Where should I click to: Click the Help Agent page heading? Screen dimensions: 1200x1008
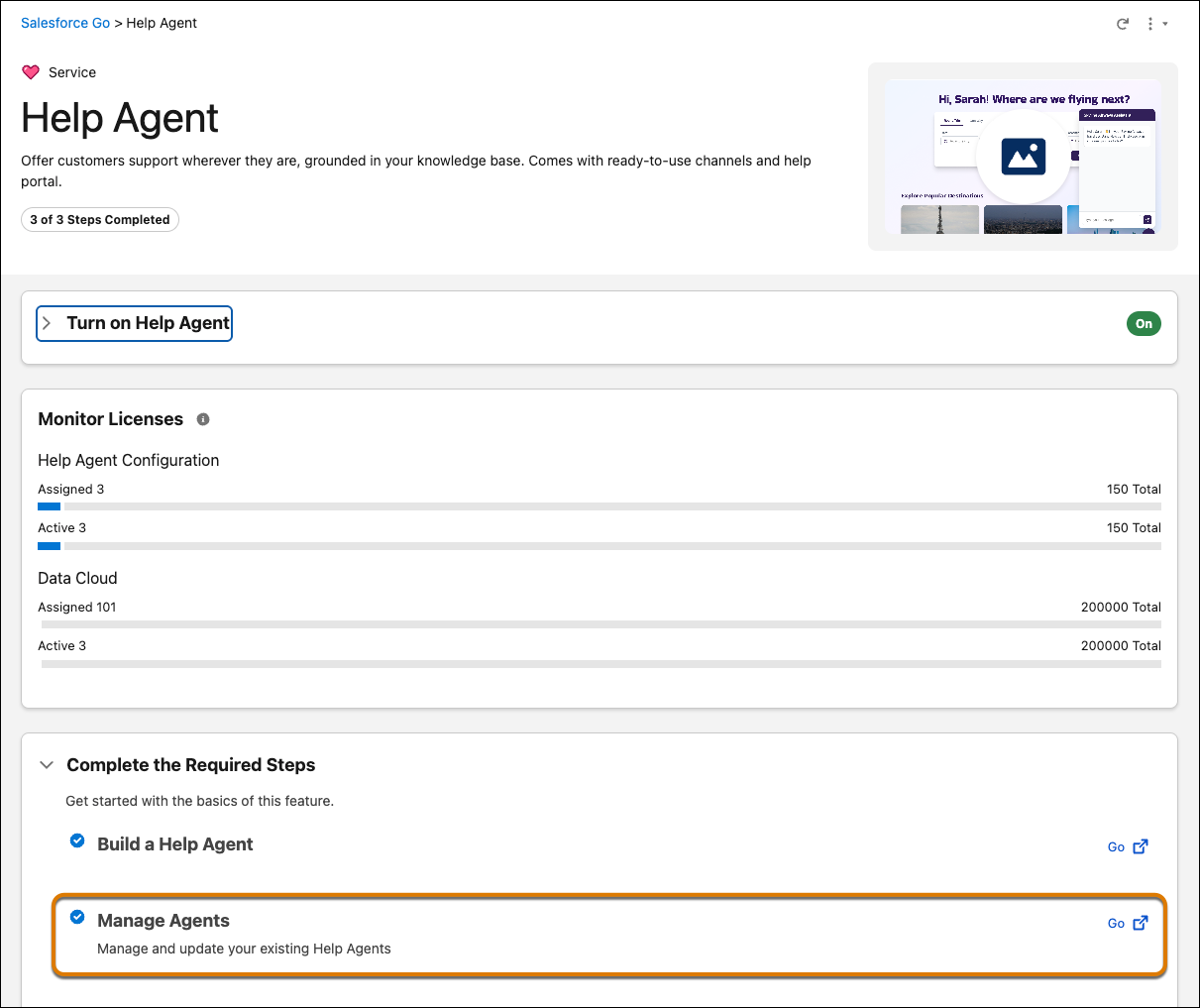point(120,118)
